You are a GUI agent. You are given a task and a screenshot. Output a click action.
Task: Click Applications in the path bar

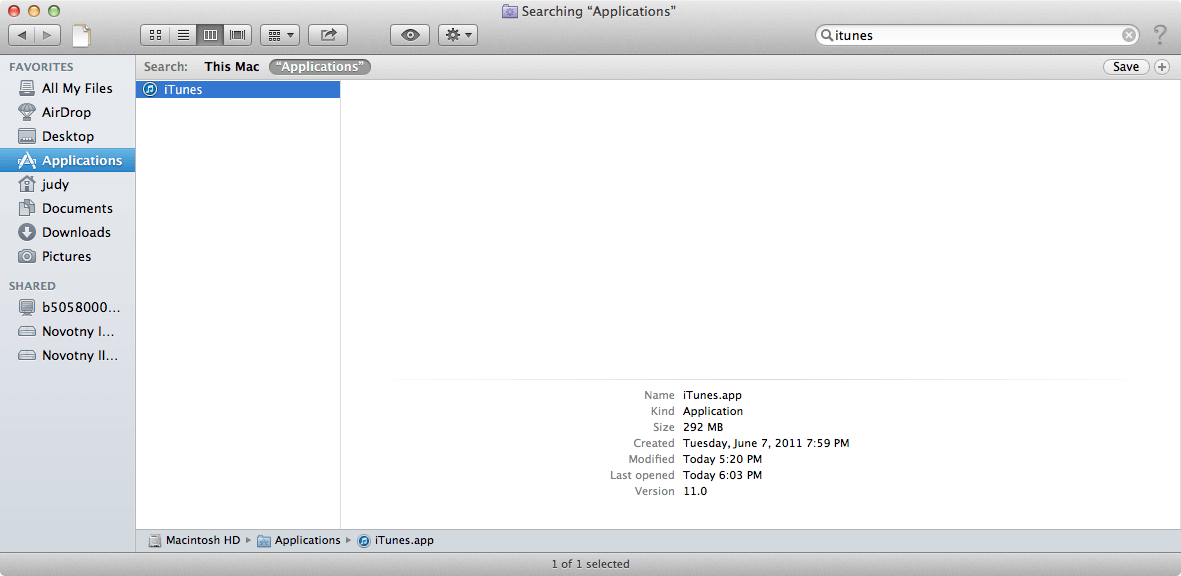(299, 541)
